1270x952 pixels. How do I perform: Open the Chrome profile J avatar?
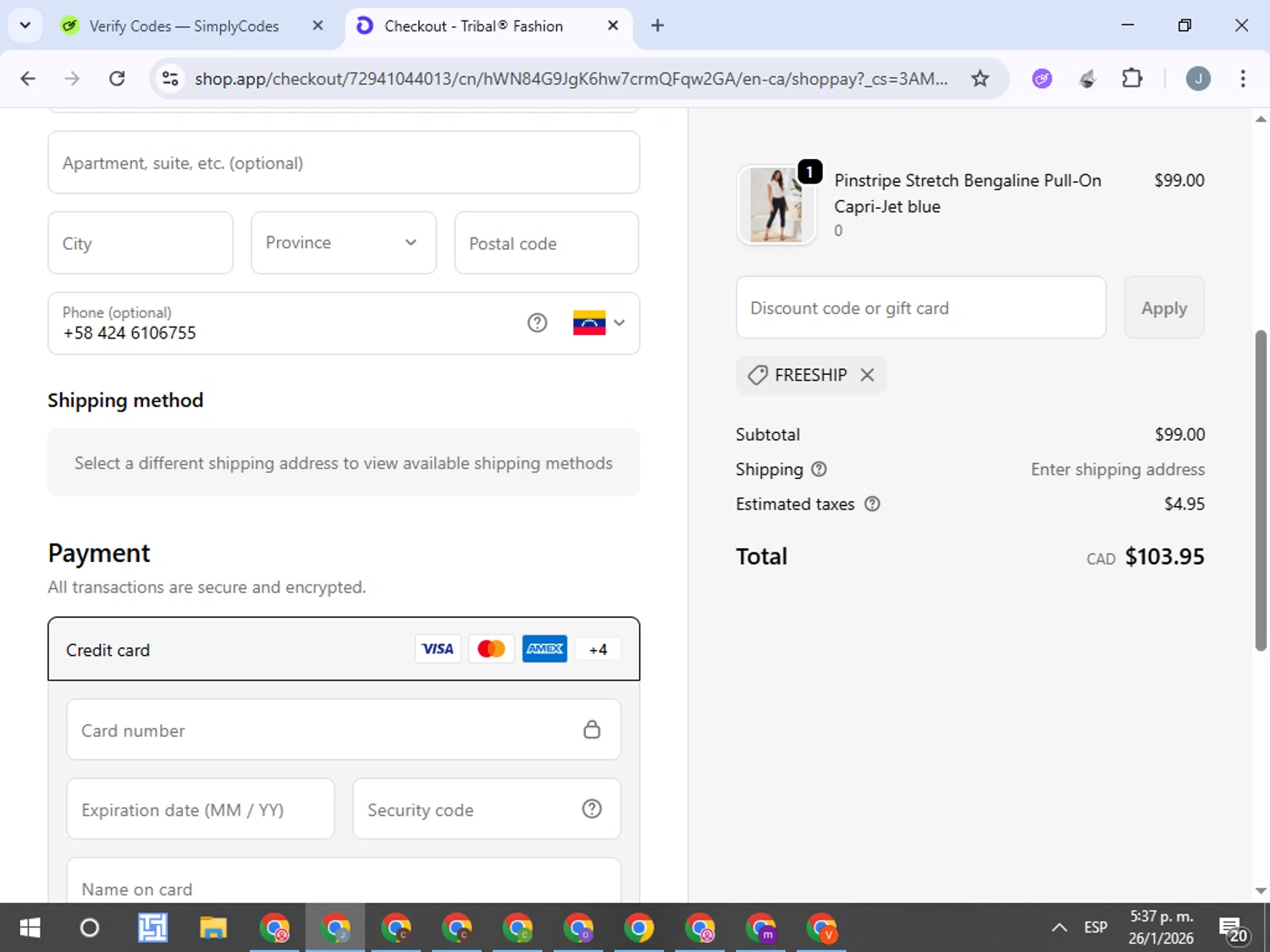1198,79
